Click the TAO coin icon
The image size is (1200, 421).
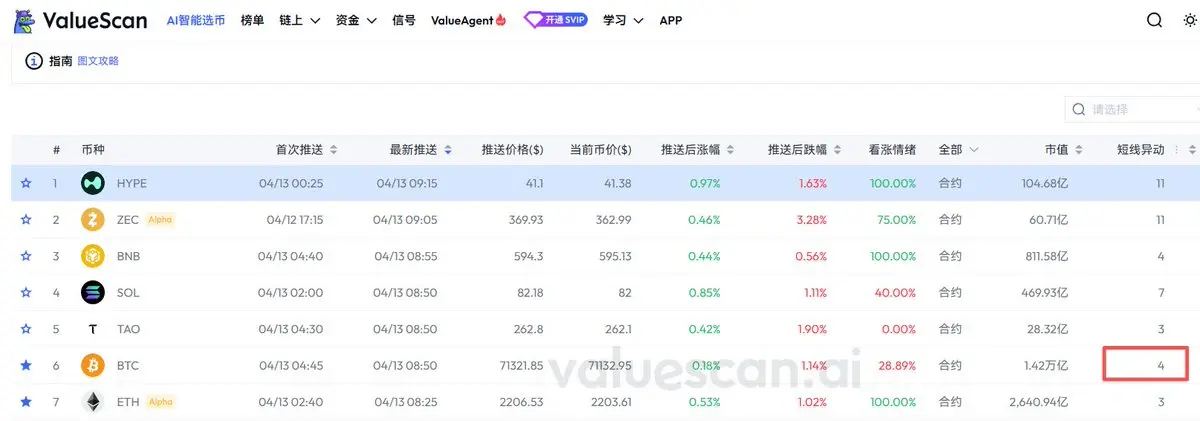pyautogui.click(x=93, y=329)
